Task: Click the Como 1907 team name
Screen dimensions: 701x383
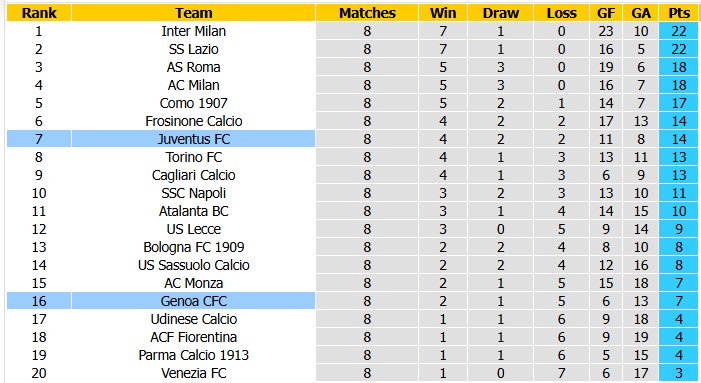Action: point(194,103)
